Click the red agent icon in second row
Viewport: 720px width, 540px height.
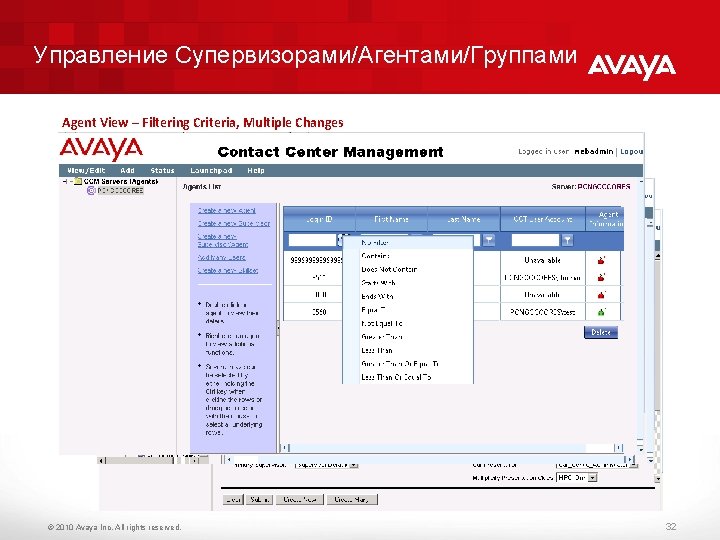click(602, 277)
